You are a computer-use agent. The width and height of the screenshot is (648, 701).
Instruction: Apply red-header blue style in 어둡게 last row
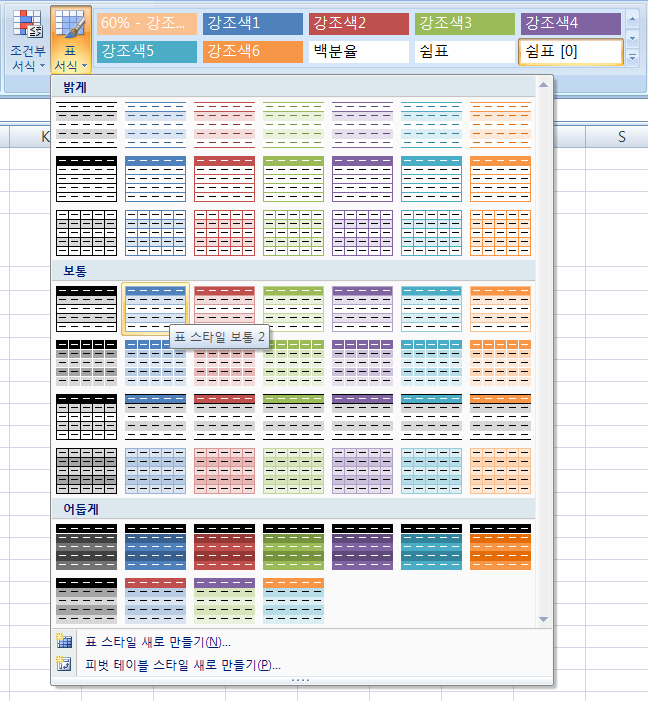(x=155, y=601)
